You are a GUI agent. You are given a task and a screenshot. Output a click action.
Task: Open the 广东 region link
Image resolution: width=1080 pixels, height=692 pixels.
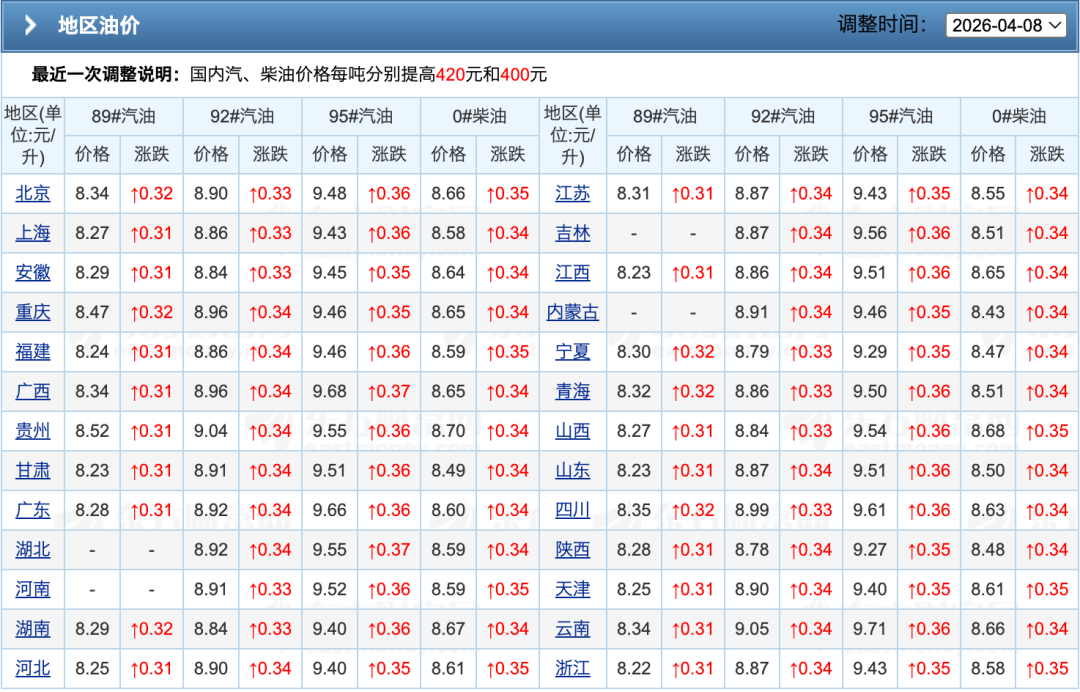click(x=33, y=510)
